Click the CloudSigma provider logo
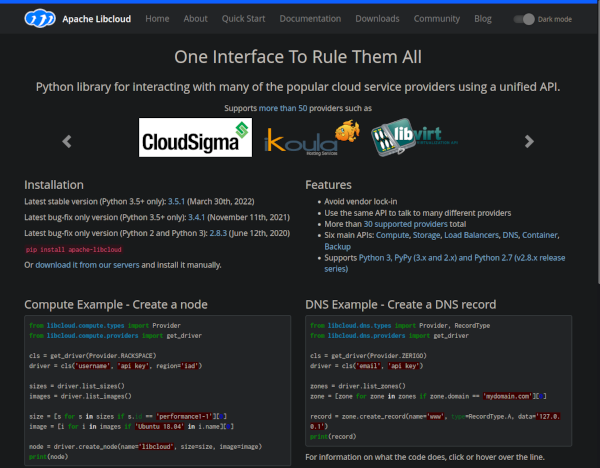This screenshot has width=600, height=468. point(195,137)
